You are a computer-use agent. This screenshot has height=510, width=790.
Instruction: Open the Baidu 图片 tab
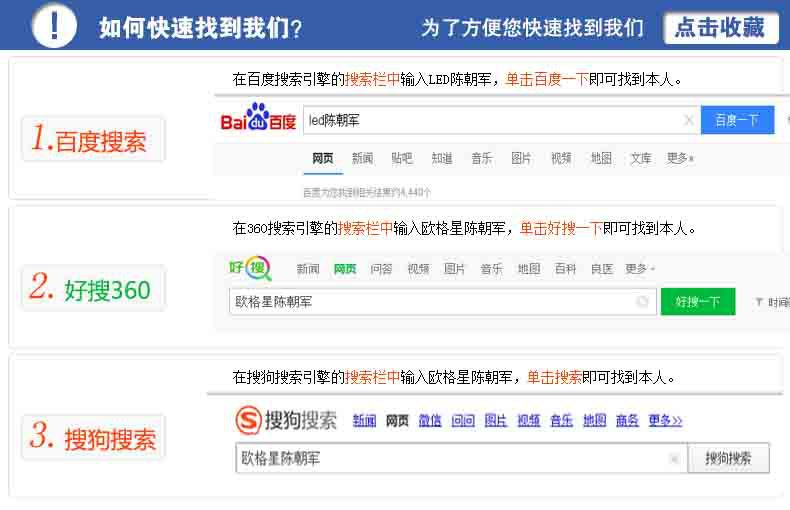(x=521, y=159)
